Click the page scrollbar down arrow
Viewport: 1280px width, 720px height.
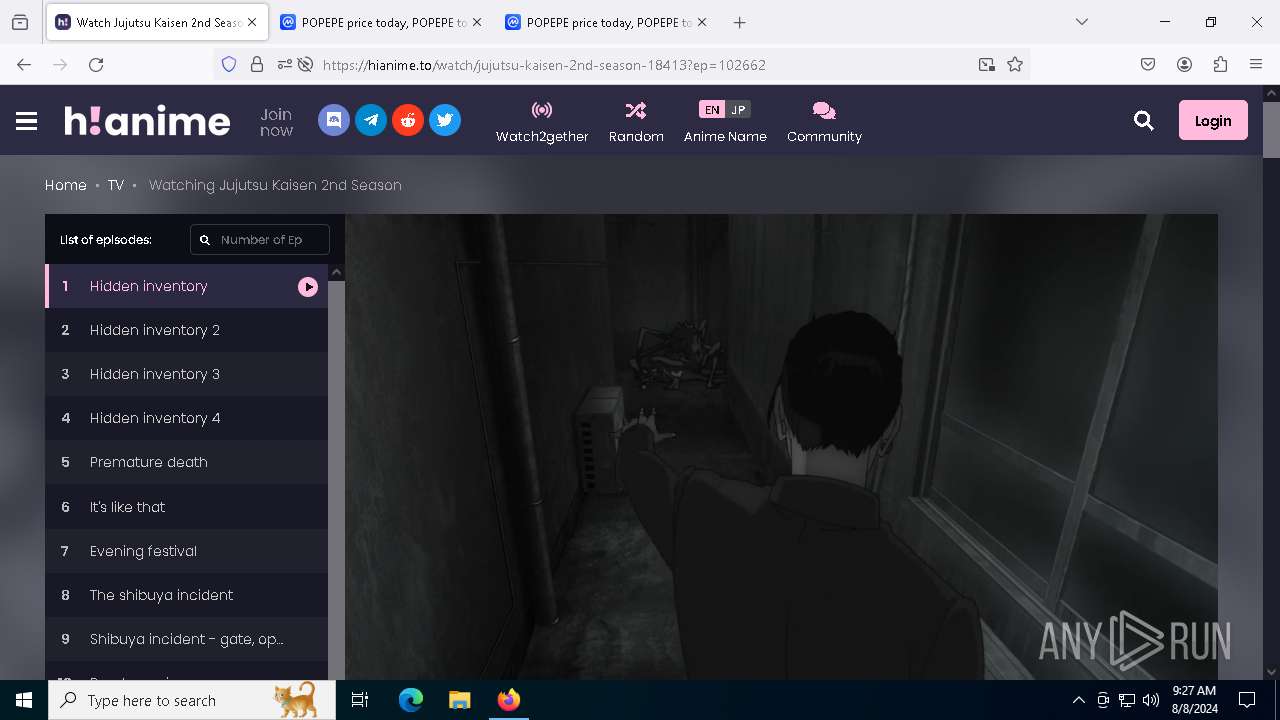1271,672
